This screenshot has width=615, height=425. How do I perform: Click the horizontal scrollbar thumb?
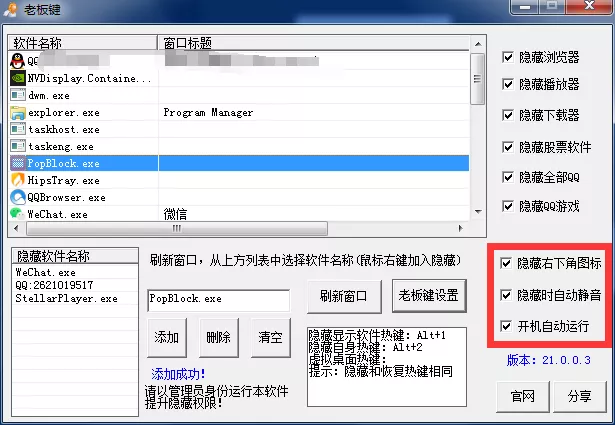(176, 228)
